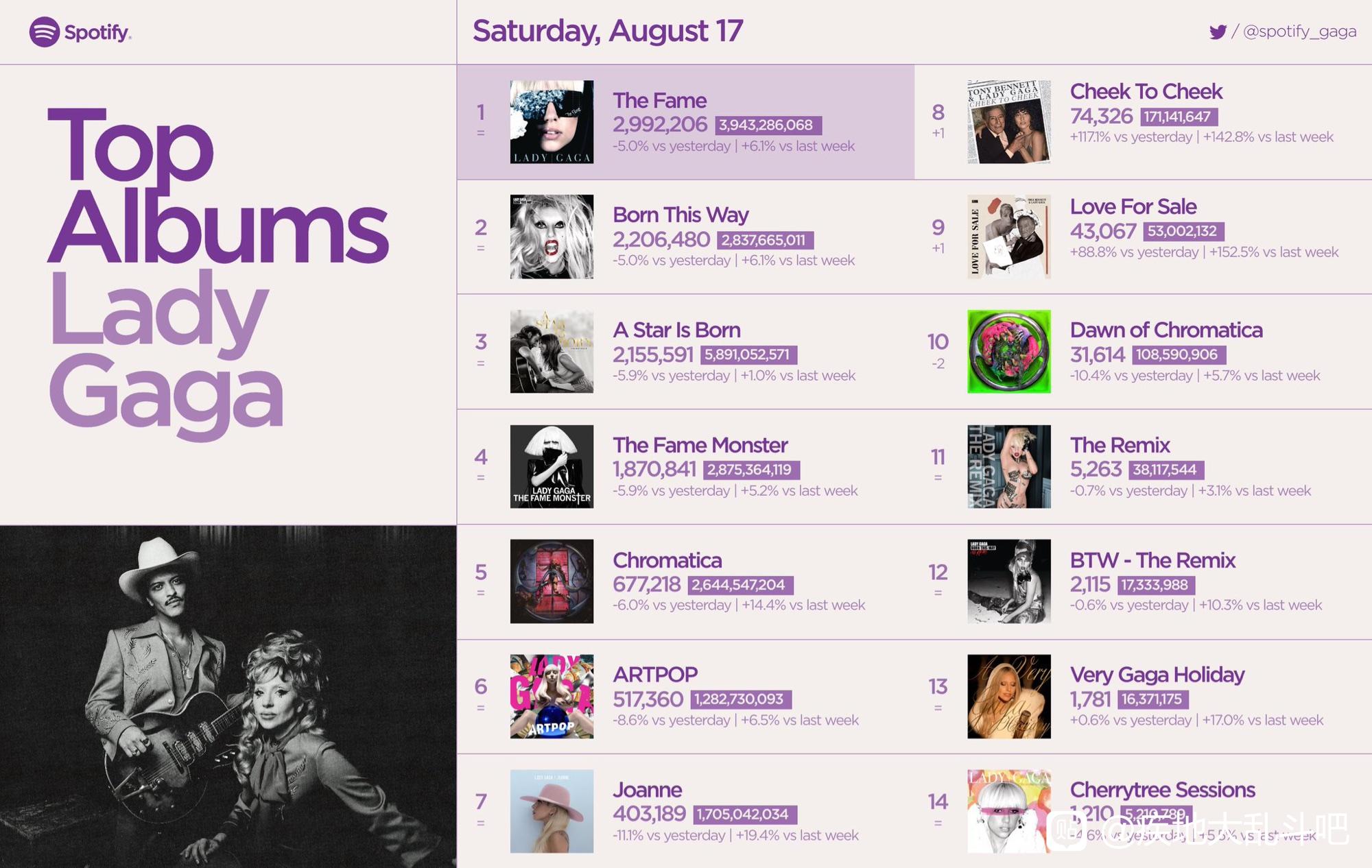Open the ARTPOP album artwork
This screenshot has width=1372, height=868.
[x=552, y=696]
